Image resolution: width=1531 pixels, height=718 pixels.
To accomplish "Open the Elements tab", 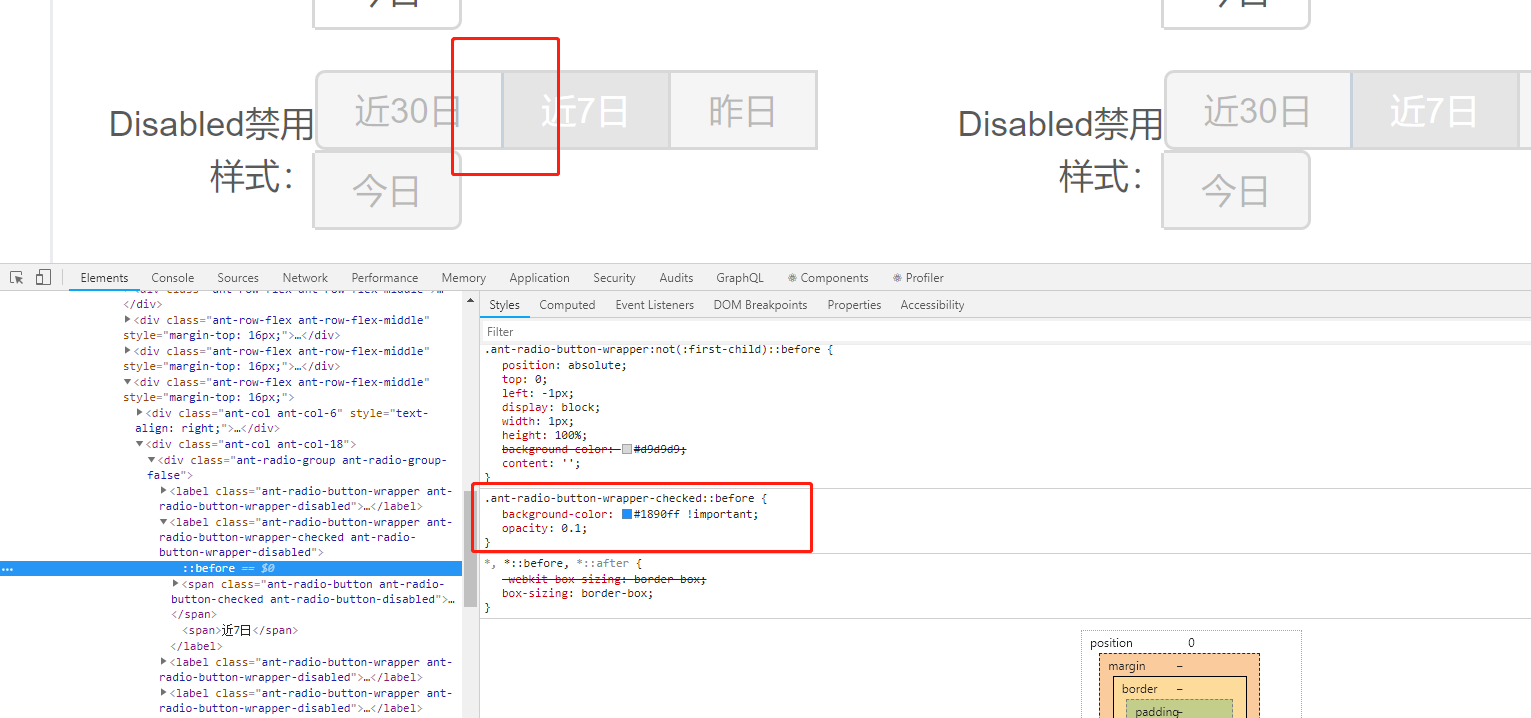I will click(104, 278).
